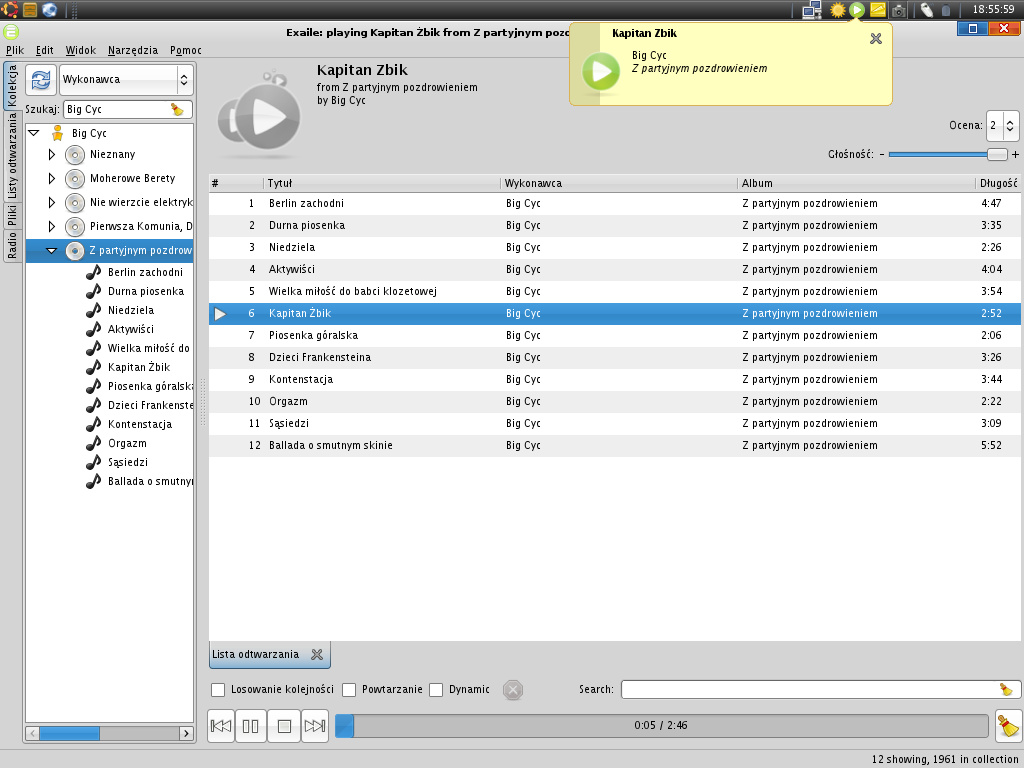1024x768 pixels.
Task: Open the Plik menu
Action: pos(15,50)
